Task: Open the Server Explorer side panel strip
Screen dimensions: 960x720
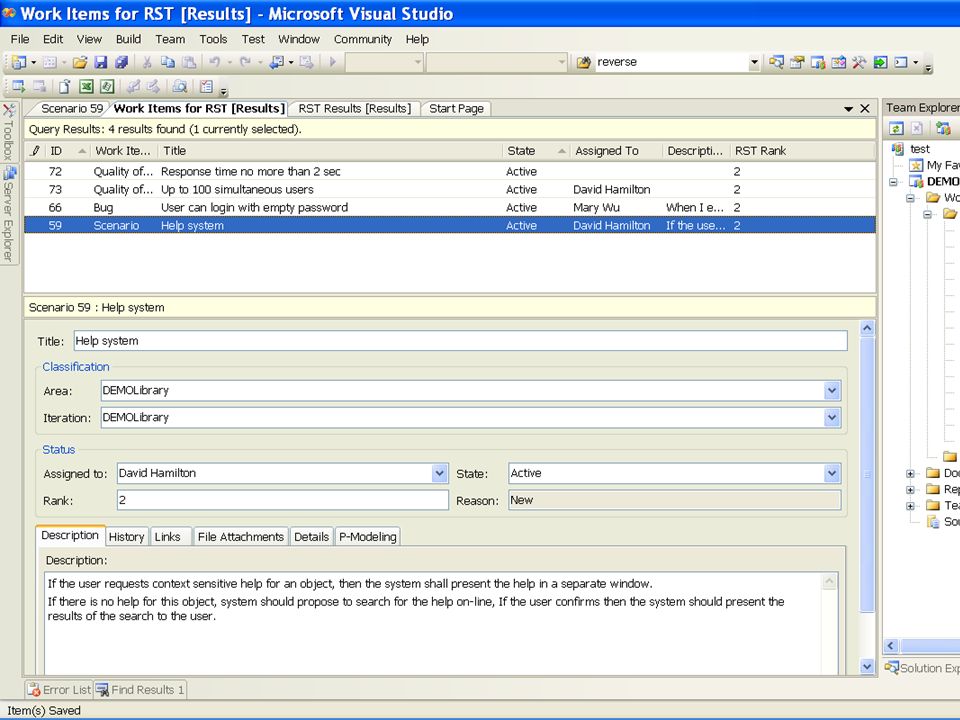Action: [9, 214]
